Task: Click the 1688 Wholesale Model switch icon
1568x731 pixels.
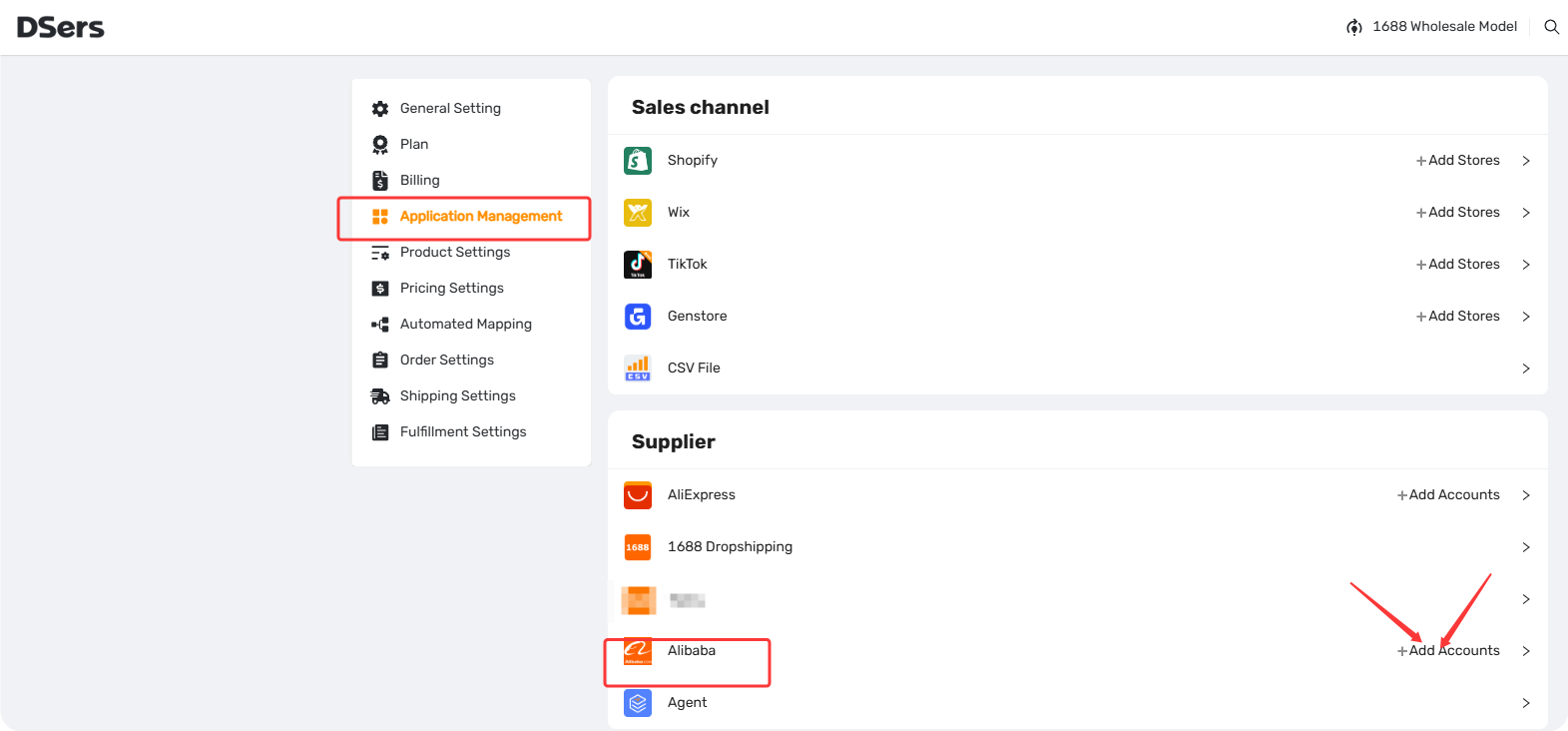Action: (1354, 27)
